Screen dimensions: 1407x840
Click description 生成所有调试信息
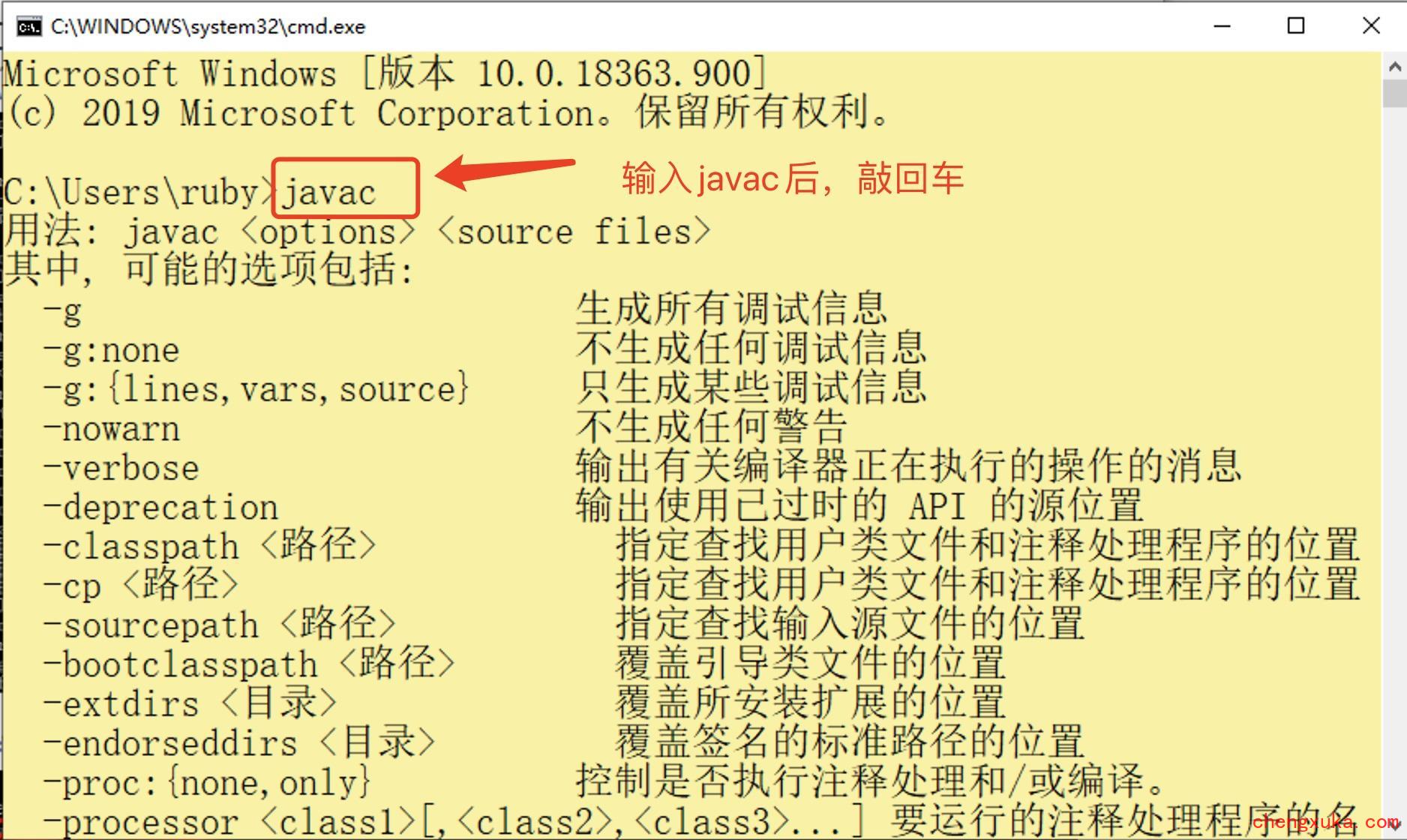(731, 309)
